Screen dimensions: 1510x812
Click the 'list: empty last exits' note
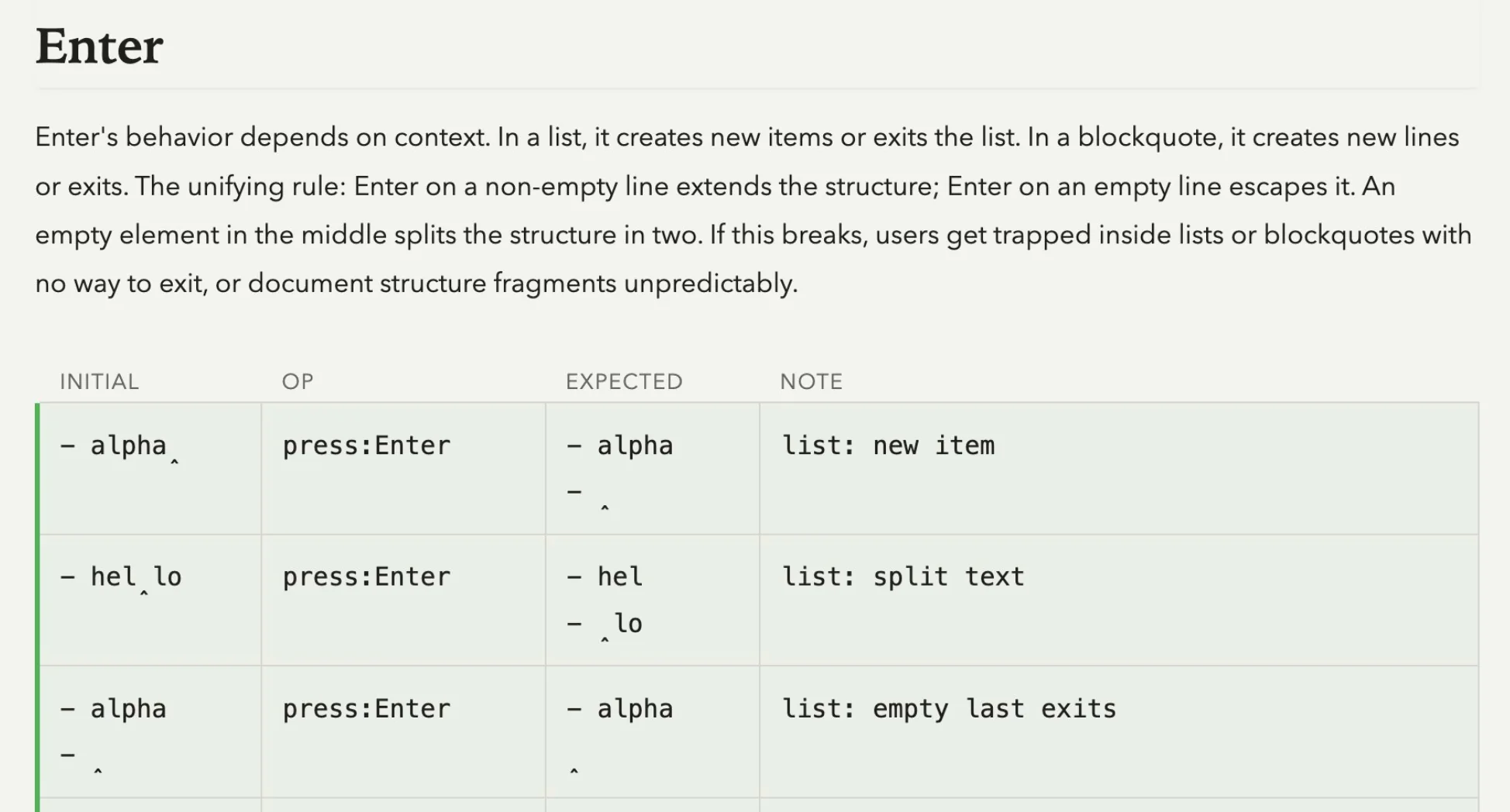click(949, 709)
